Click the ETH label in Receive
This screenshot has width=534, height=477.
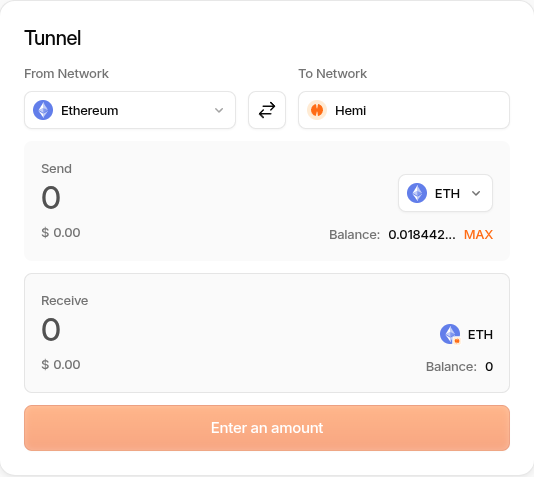[x=480, y=335]
